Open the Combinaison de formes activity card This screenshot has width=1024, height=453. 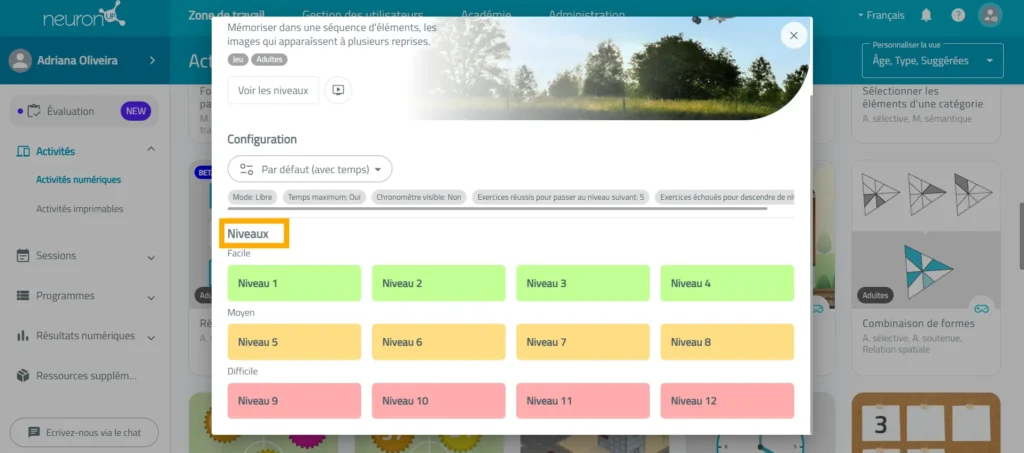coord(925,267)
